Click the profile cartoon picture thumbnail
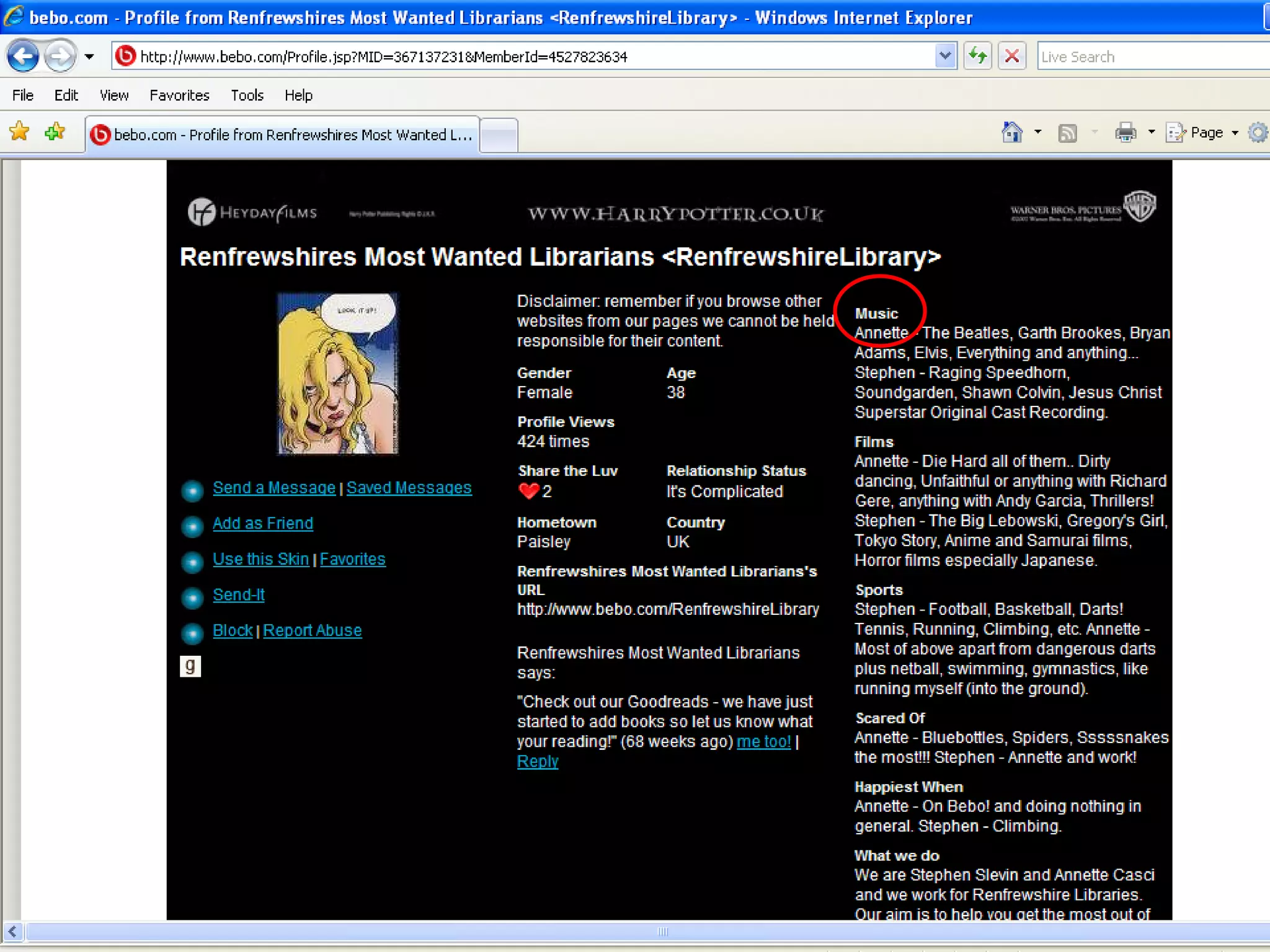This screenshot has height=952, width=1270. pyautogui.click(x=337, y=374)
